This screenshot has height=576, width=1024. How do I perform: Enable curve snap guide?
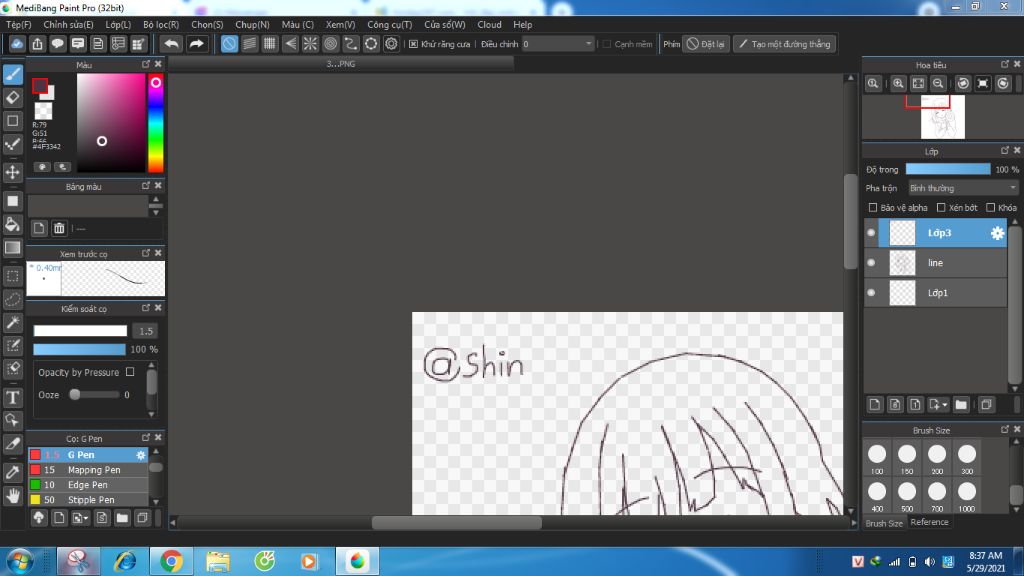pyautogui.click(x=351, y=44)
